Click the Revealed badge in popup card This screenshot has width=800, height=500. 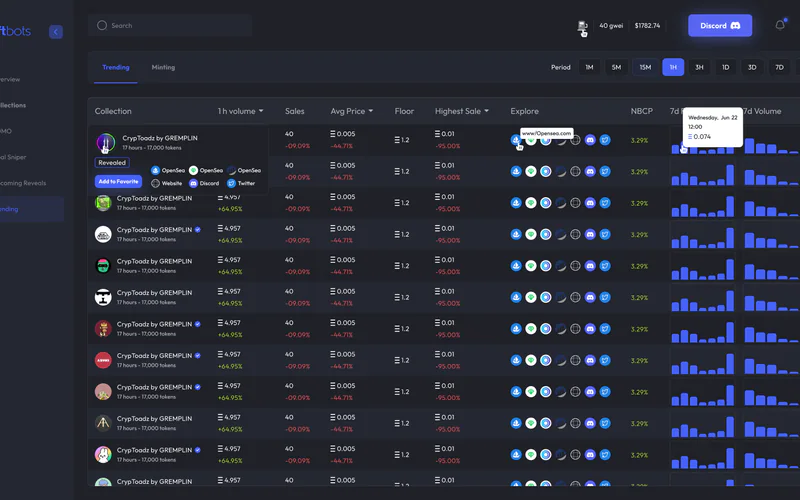112,163
